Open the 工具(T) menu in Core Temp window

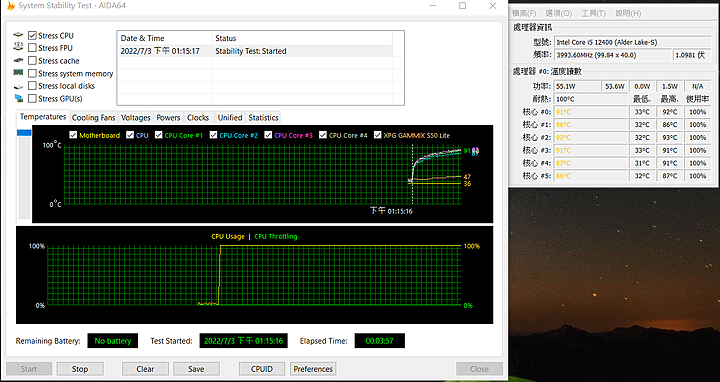pyautogui.click(x=593, y=13)
